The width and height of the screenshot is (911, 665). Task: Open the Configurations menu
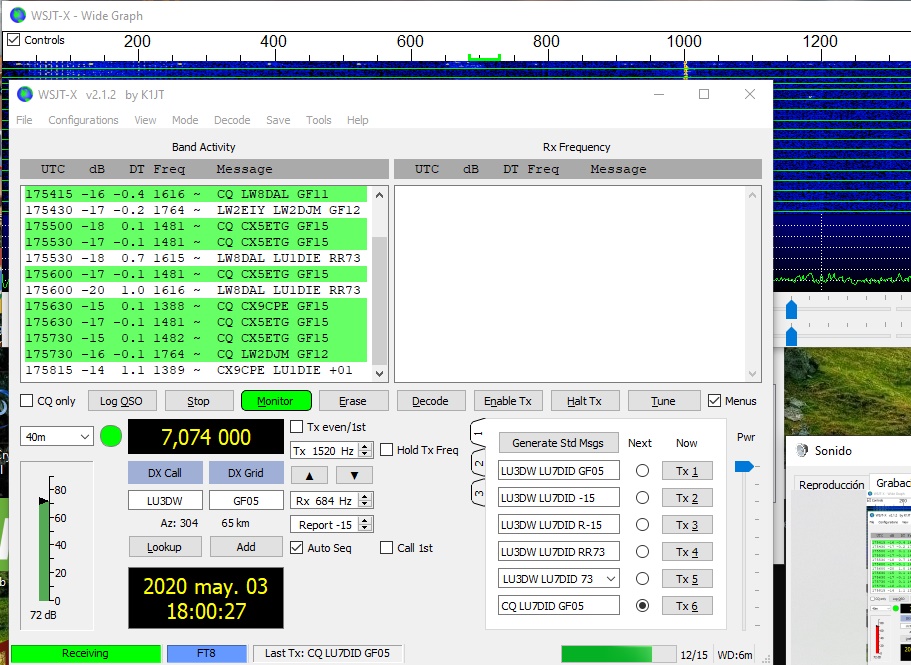[x=83, y=120]
